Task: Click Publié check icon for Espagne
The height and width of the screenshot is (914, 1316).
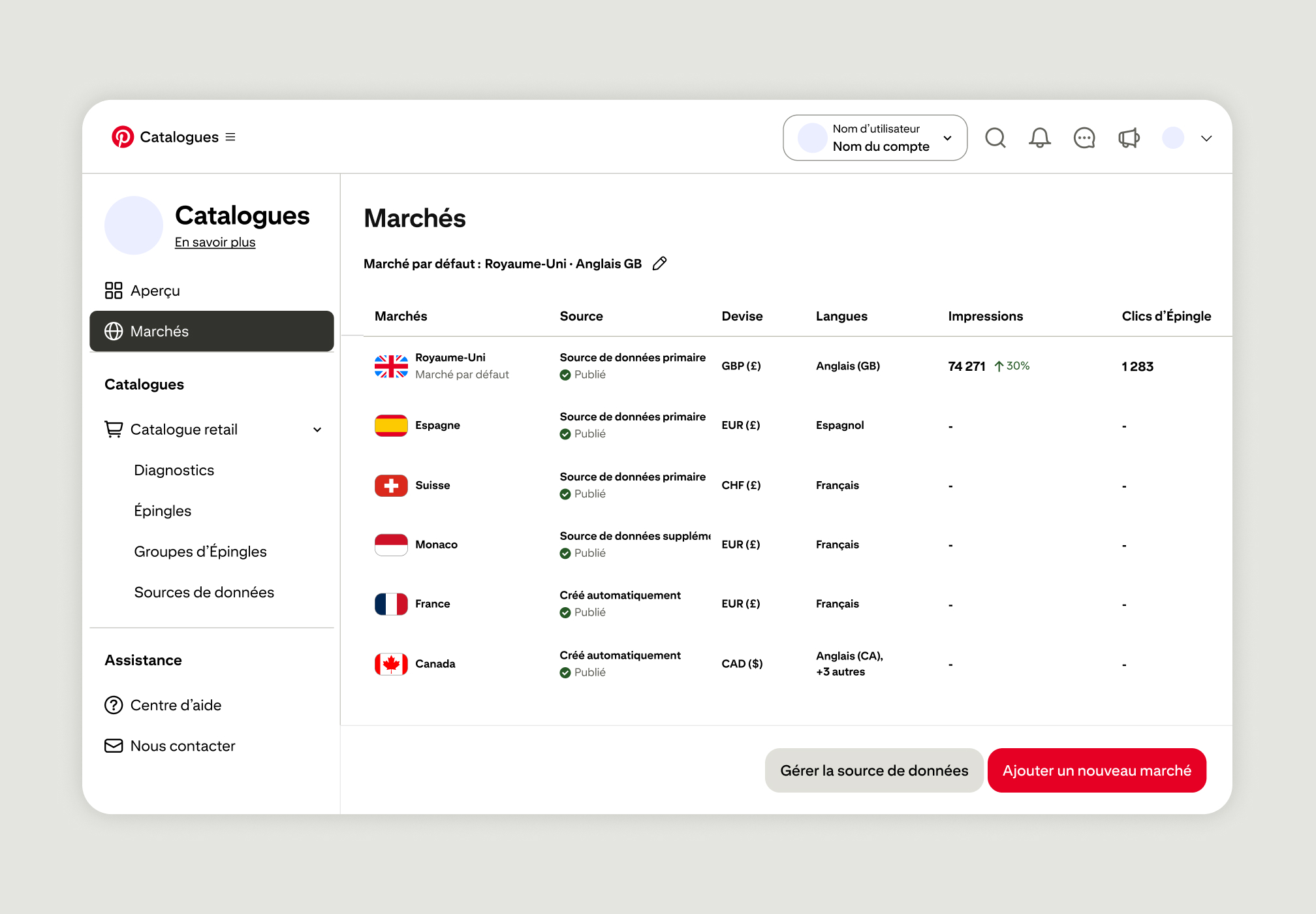Action: (x=565, y=434)
